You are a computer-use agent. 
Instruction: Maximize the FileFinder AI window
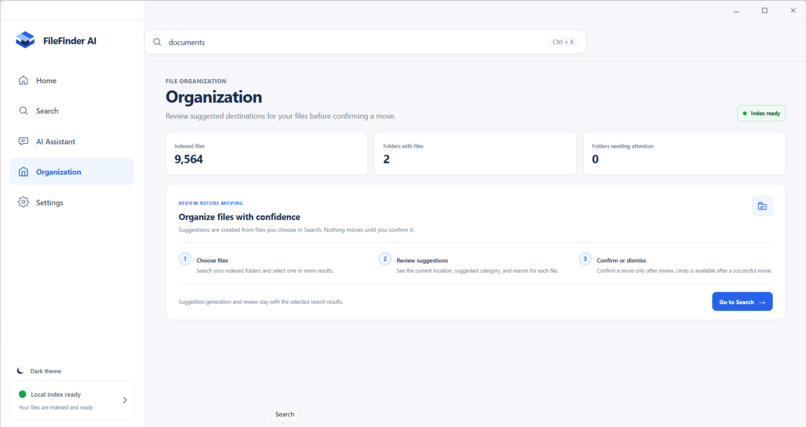click(765, 10)
